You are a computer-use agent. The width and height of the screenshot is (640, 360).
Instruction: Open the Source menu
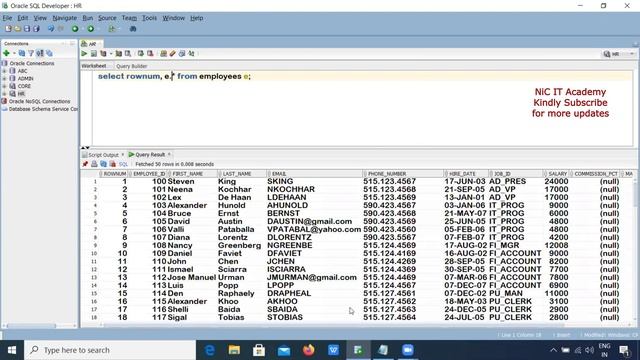click(x=107, y=18)
